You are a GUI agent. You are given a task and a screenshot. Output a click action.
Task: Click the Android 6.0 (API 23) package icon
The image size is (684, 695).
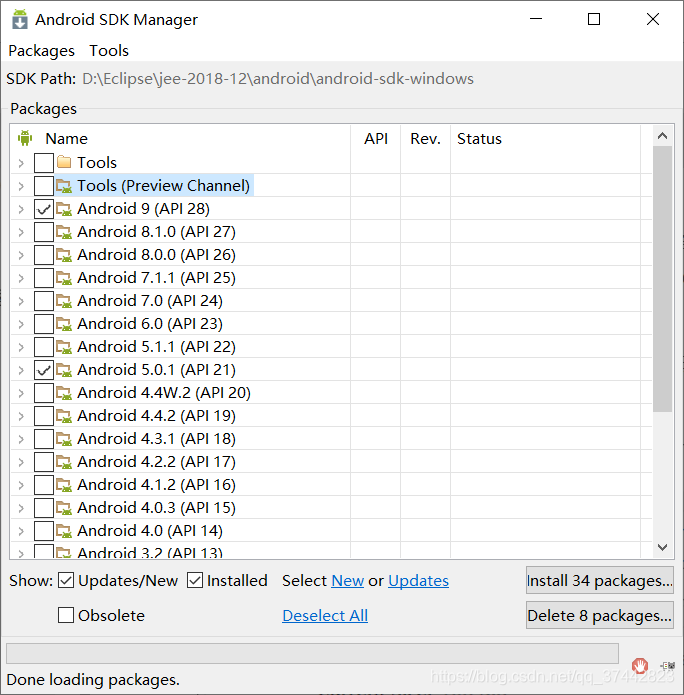pos(64,324)
